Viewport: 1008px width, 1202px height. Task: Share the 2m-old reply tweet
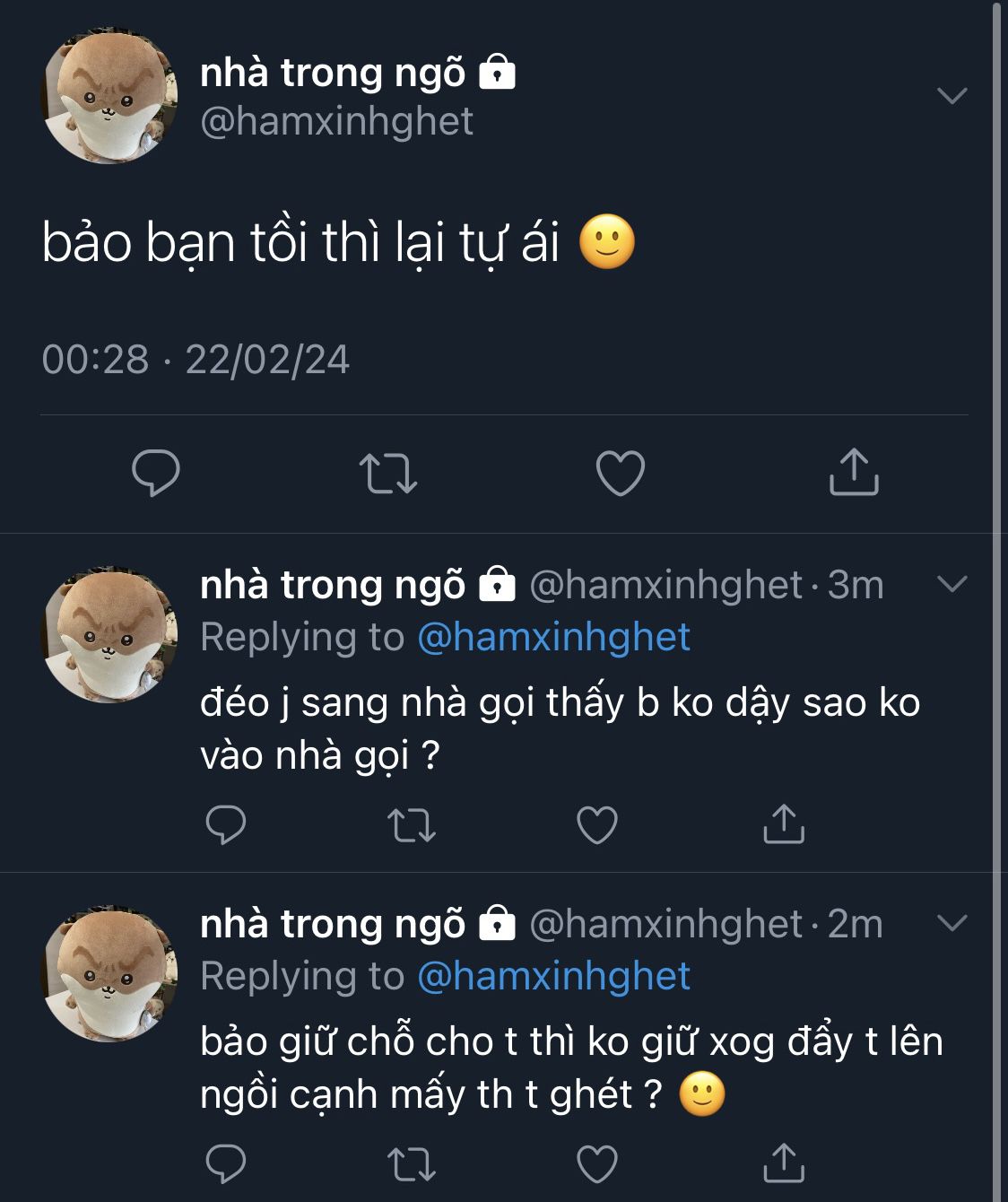coord(783,1163)
